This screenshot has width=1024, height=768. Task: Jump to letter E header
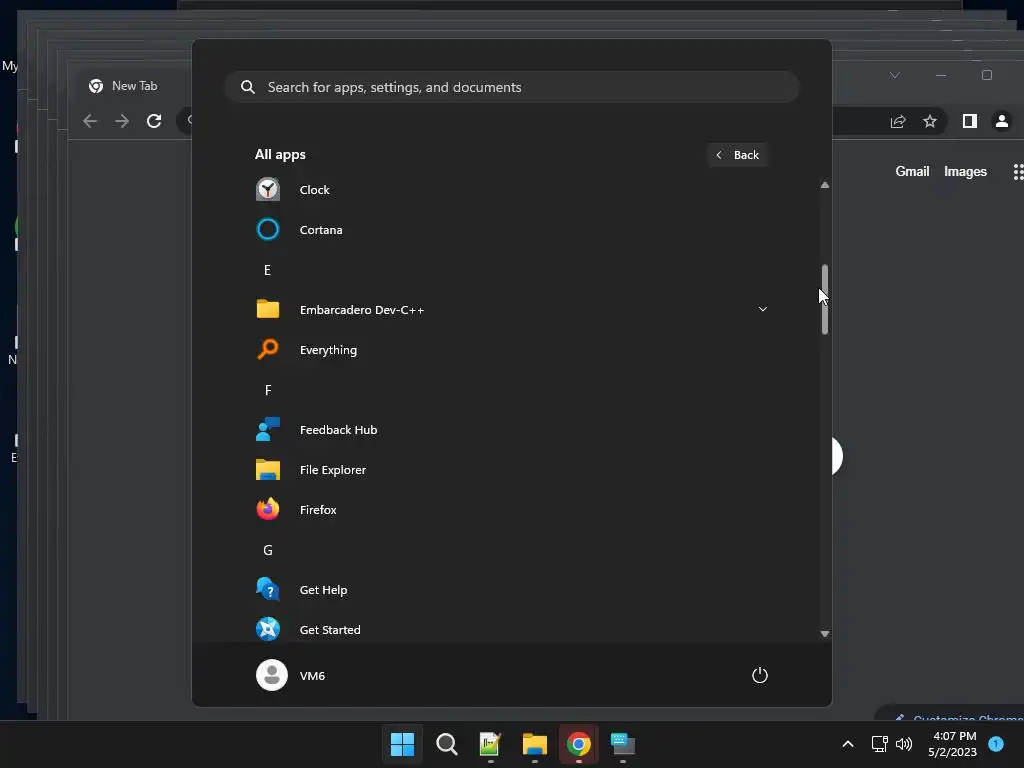click(267, 270)
